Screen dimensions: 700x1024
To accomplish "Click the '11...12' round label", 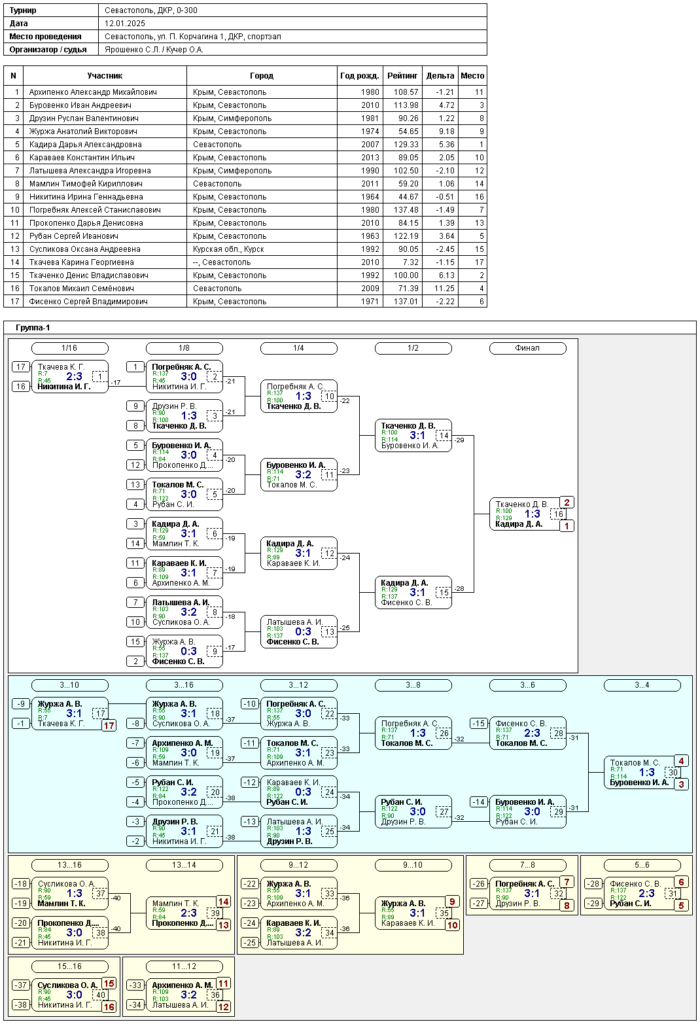I will click(x=184, y=966).
